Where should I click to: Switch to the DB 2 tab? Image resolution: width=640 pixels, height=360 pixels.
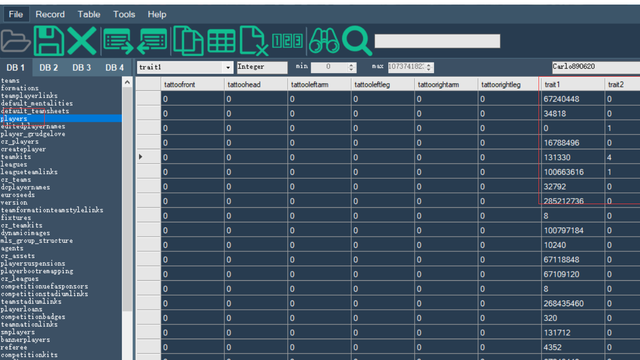(49, 68)
